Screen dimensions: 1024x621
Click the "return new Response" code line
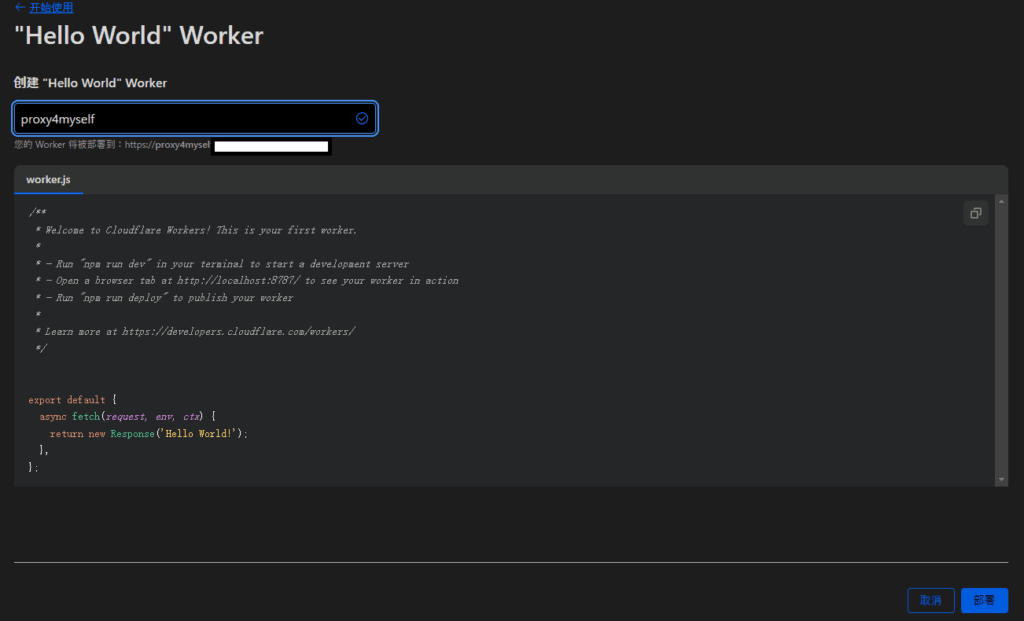pyautogui.click(x=148, y=434)
